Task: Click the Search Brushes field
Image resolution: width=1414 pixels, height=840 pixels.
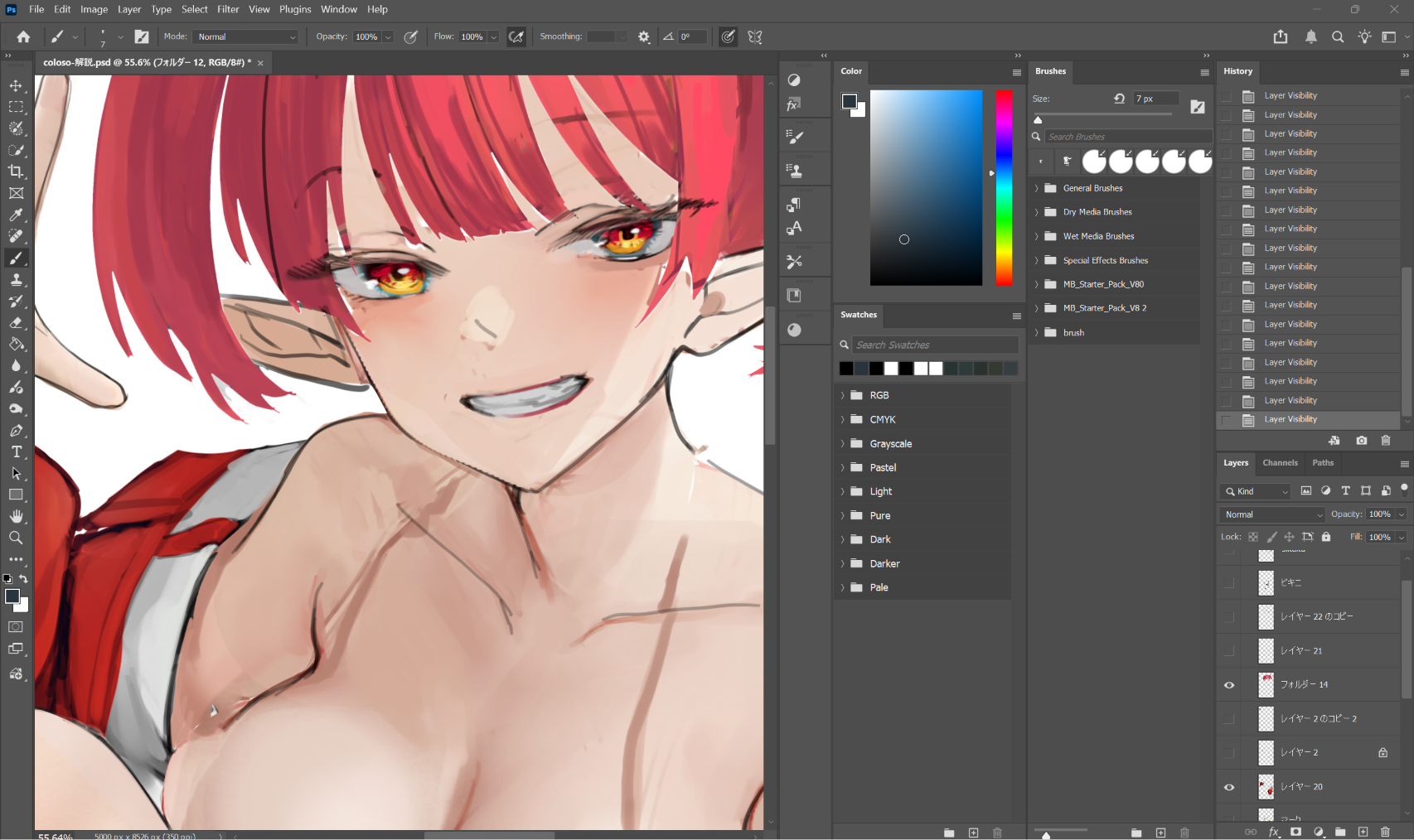Action: coord(1127,137)
